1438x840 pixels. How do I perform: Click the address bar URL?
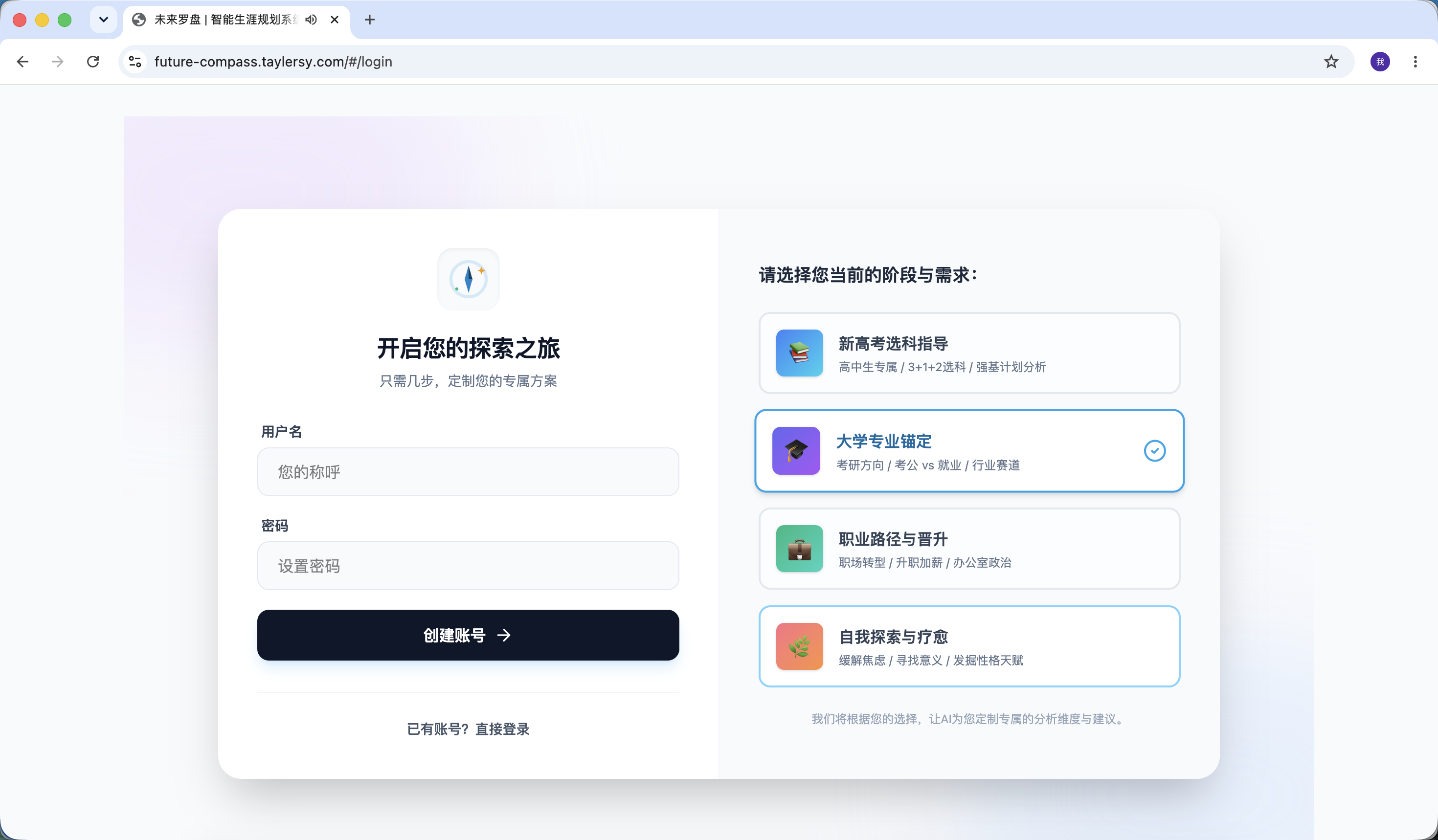273,62
